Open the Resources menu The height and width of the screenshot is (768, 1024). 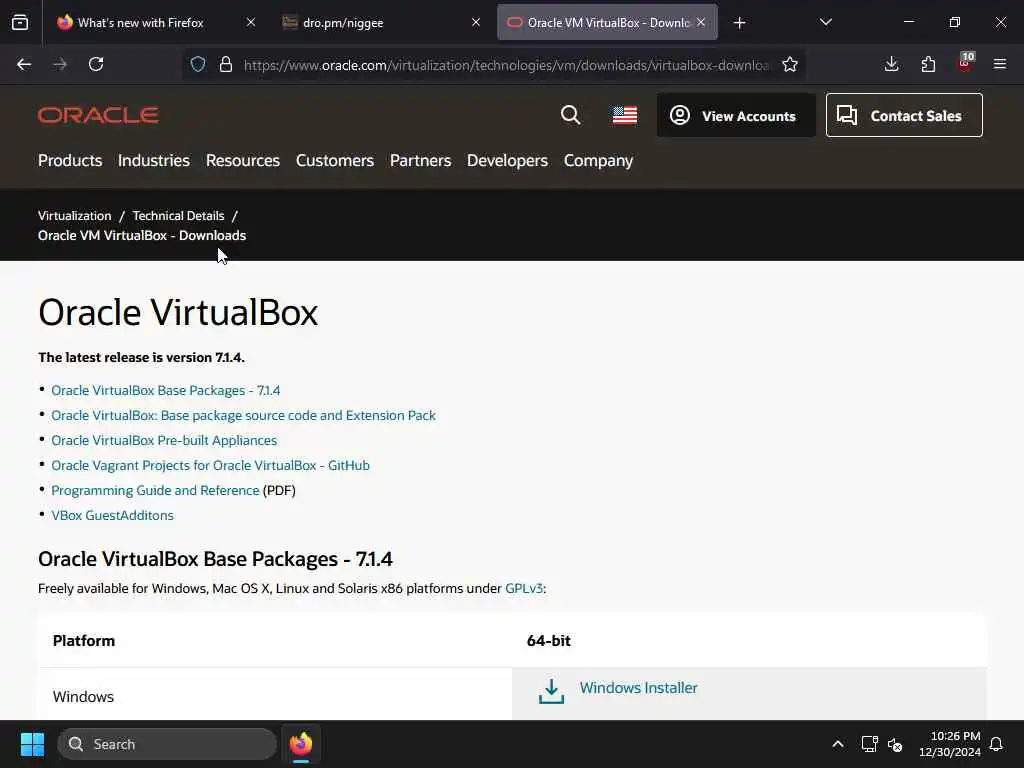click(x=242, y=161)
